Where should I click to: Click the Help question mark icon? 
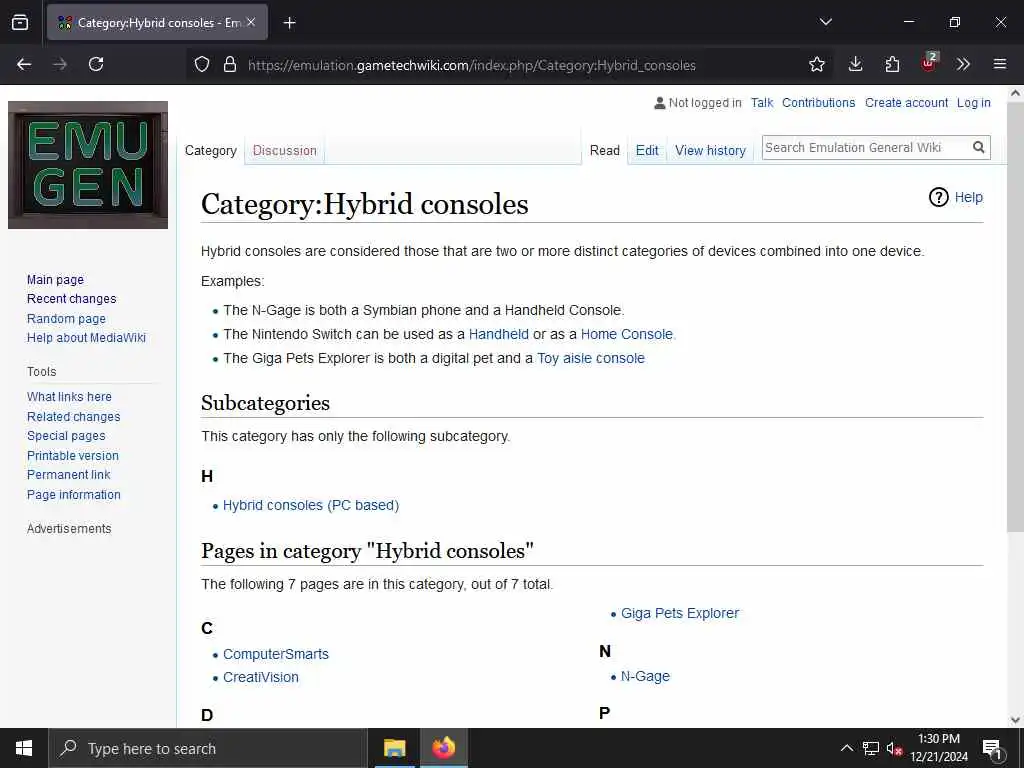pos(938,197)
